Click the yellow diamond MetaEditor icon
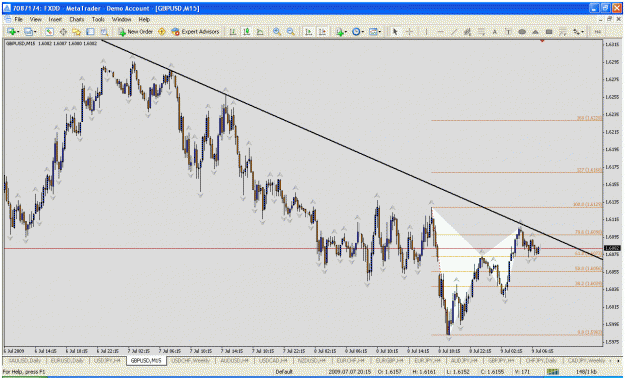This screenshot has height=378, width=625. click(x=162, y=32)
